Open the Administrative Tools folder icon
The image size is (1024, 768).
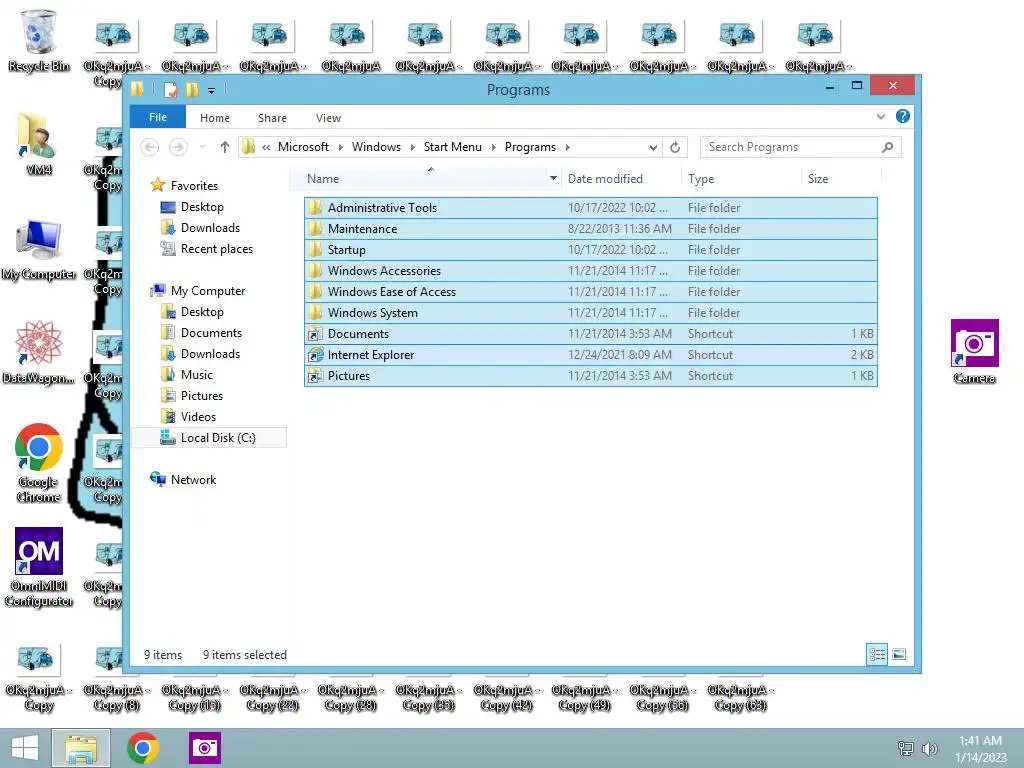[316, 208]
